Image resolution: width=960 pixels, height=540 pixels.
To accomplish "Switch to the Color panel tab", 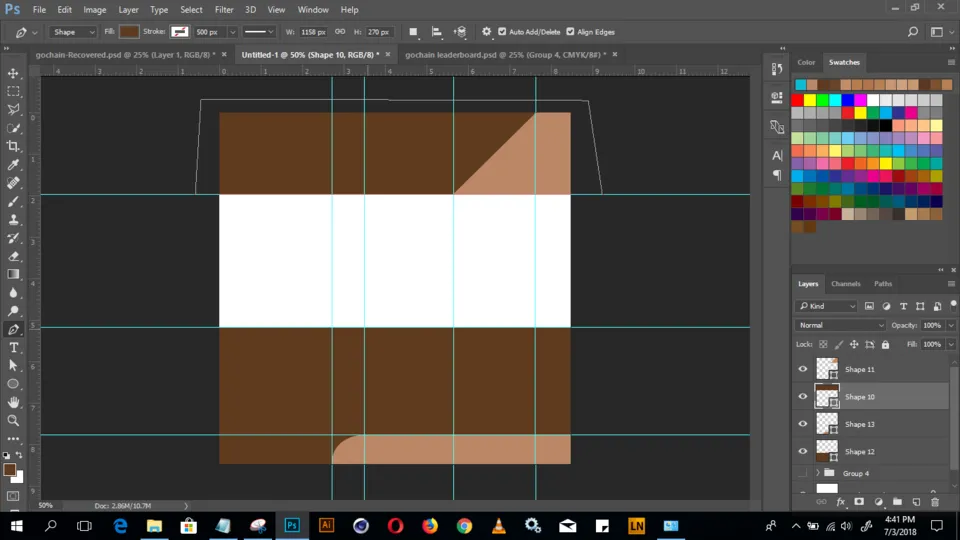I will [806, 62].
